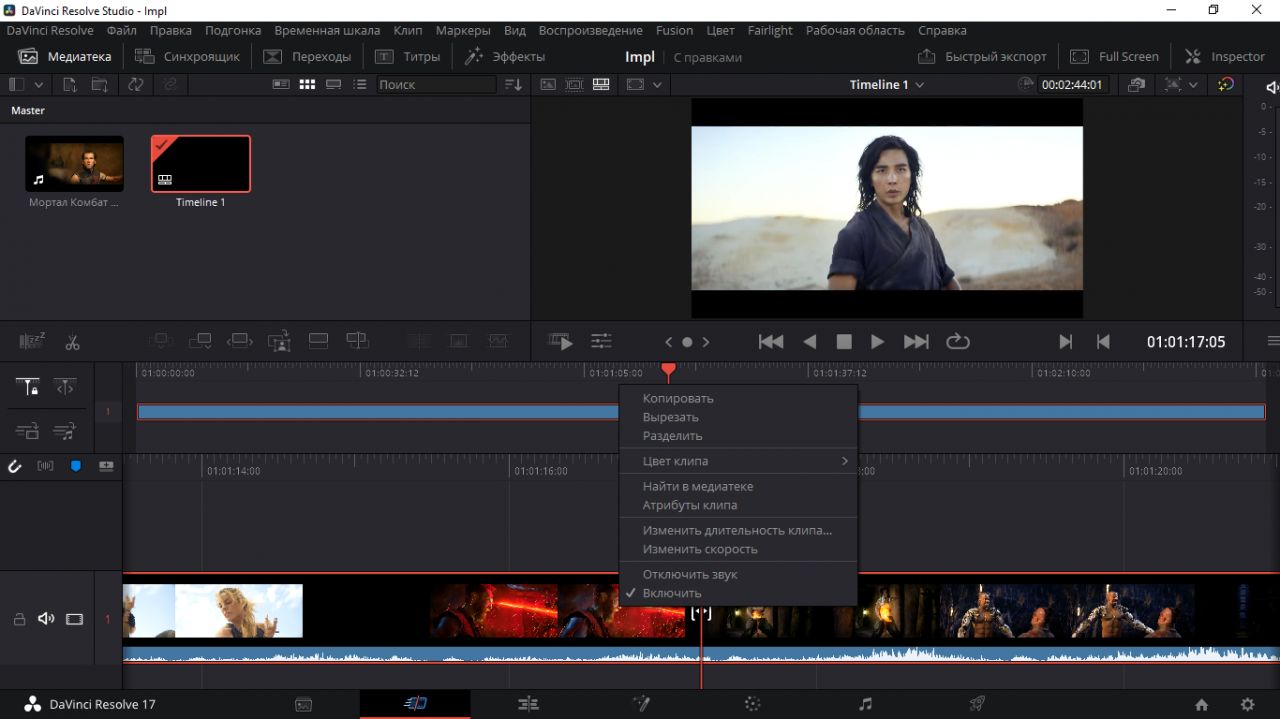Click the Sync Clips icon
1280x719 pixels.
point(136,85)
